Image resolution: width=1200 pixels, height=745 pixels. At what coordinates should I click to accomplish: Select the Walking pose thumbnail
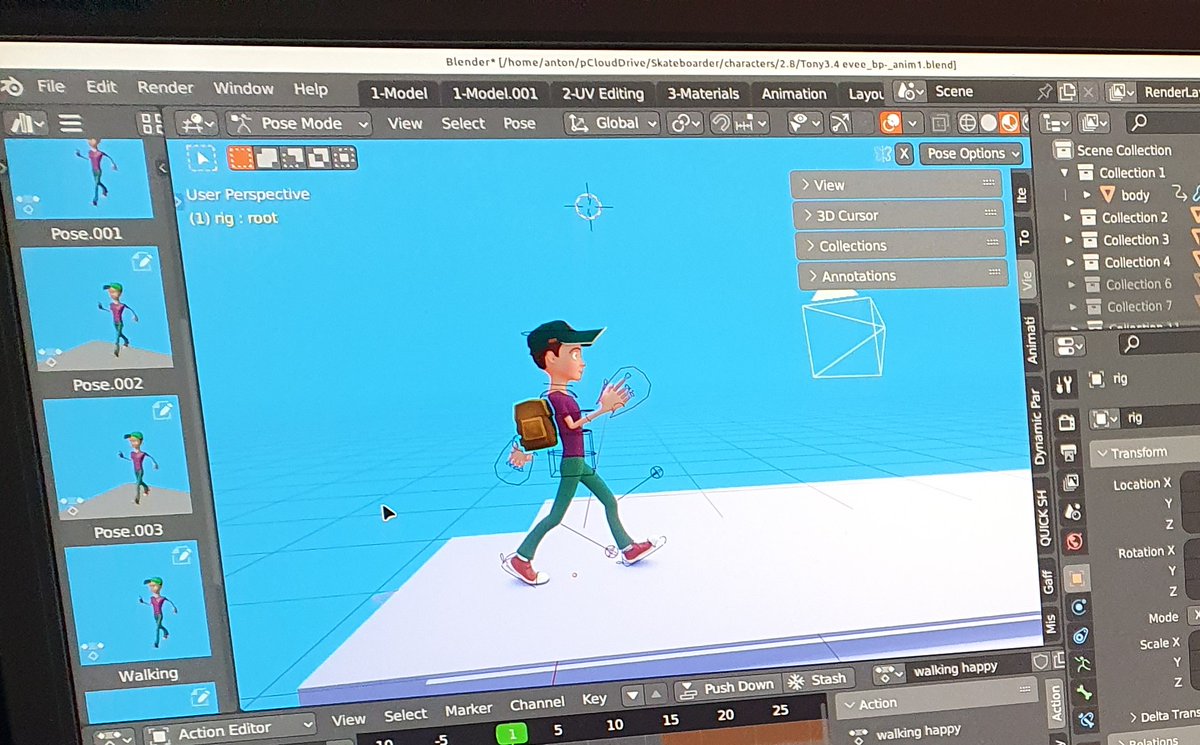(x=136, y=602)
